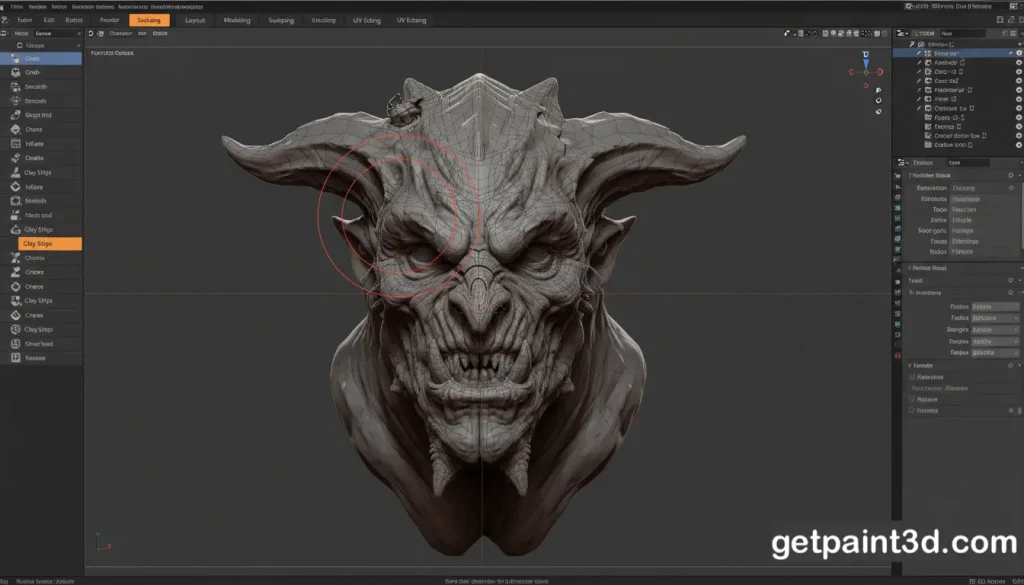Click the navigation gizmo in the viewport corner

point(865,70)
